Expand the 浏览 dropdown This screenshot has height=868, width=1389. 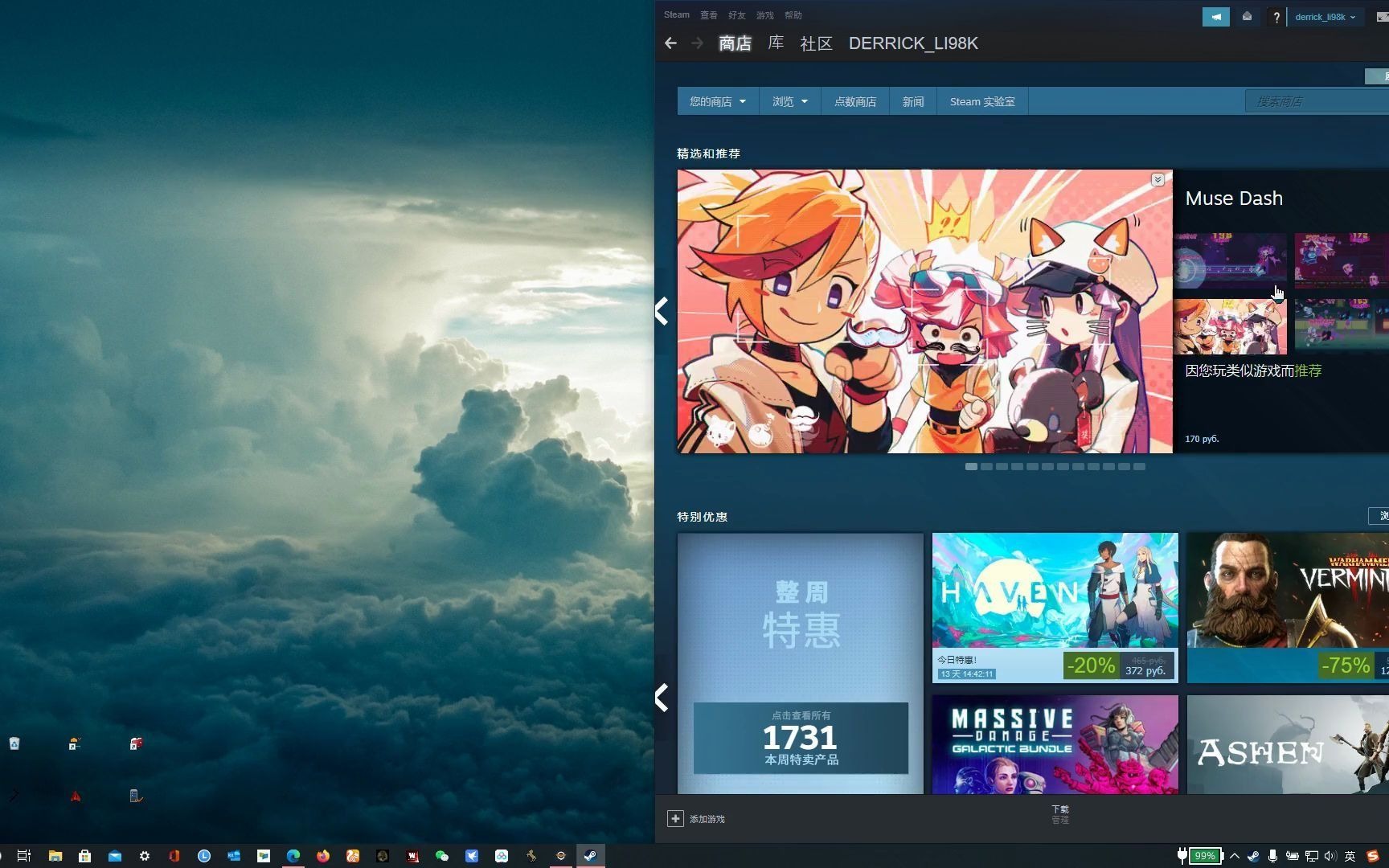click(789, 101)
